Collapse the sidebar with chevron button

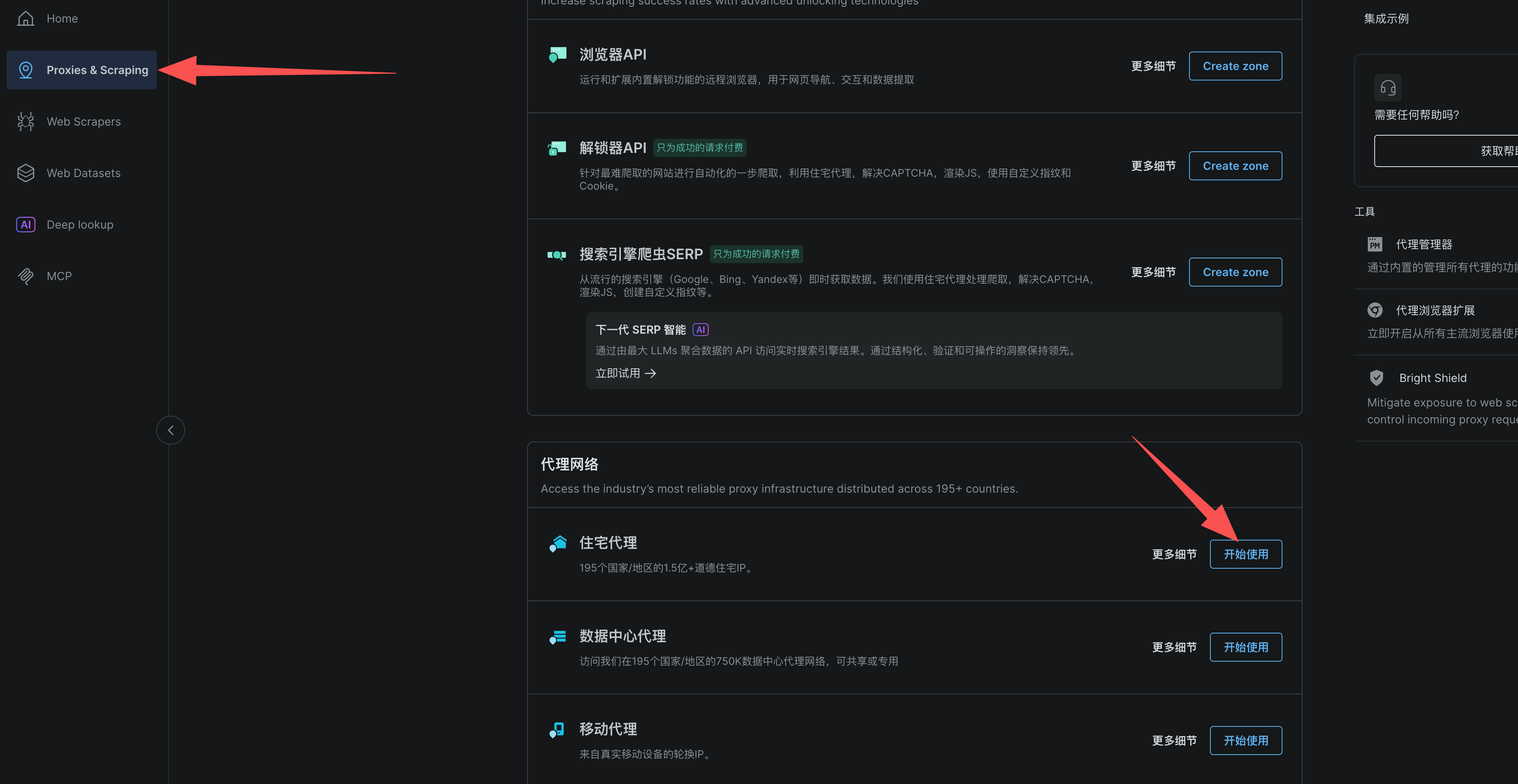170,430
